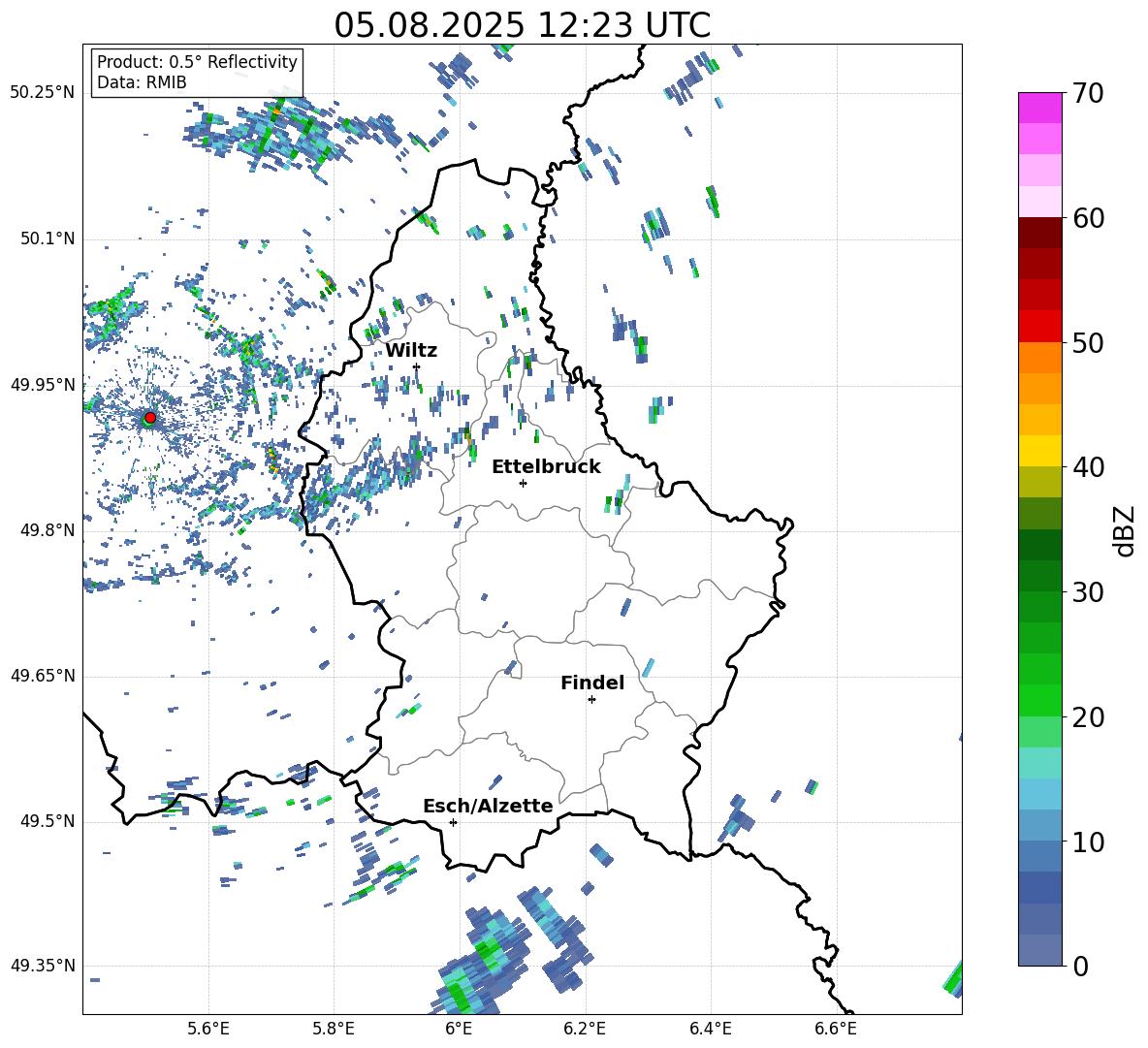This screenshot has width=1148, height=1048.
Task: Select the Esch/Alzette city label
Action: click(x=488, y=807)
